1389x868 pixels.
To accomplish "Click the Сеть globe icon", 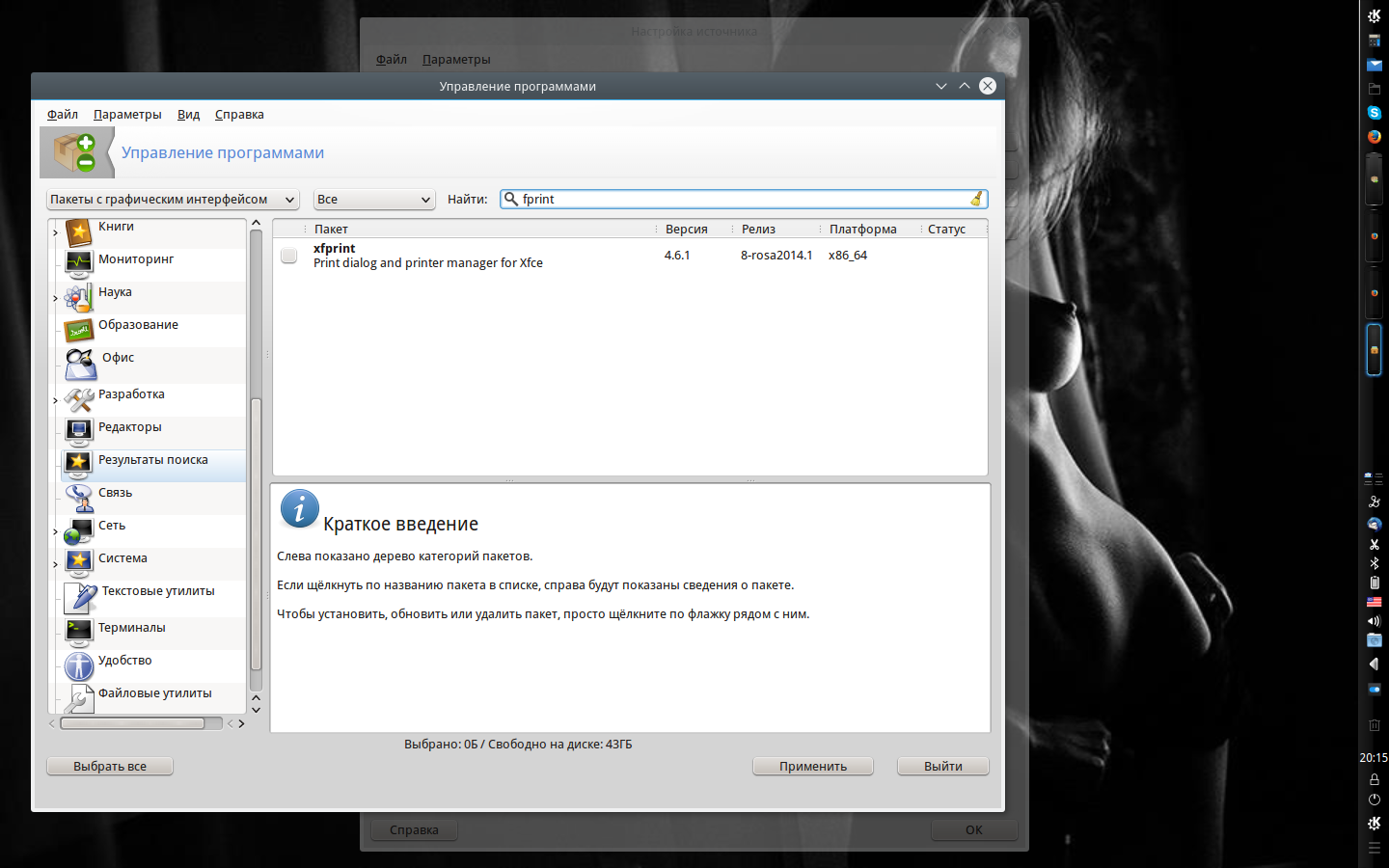I will point(78,531).
